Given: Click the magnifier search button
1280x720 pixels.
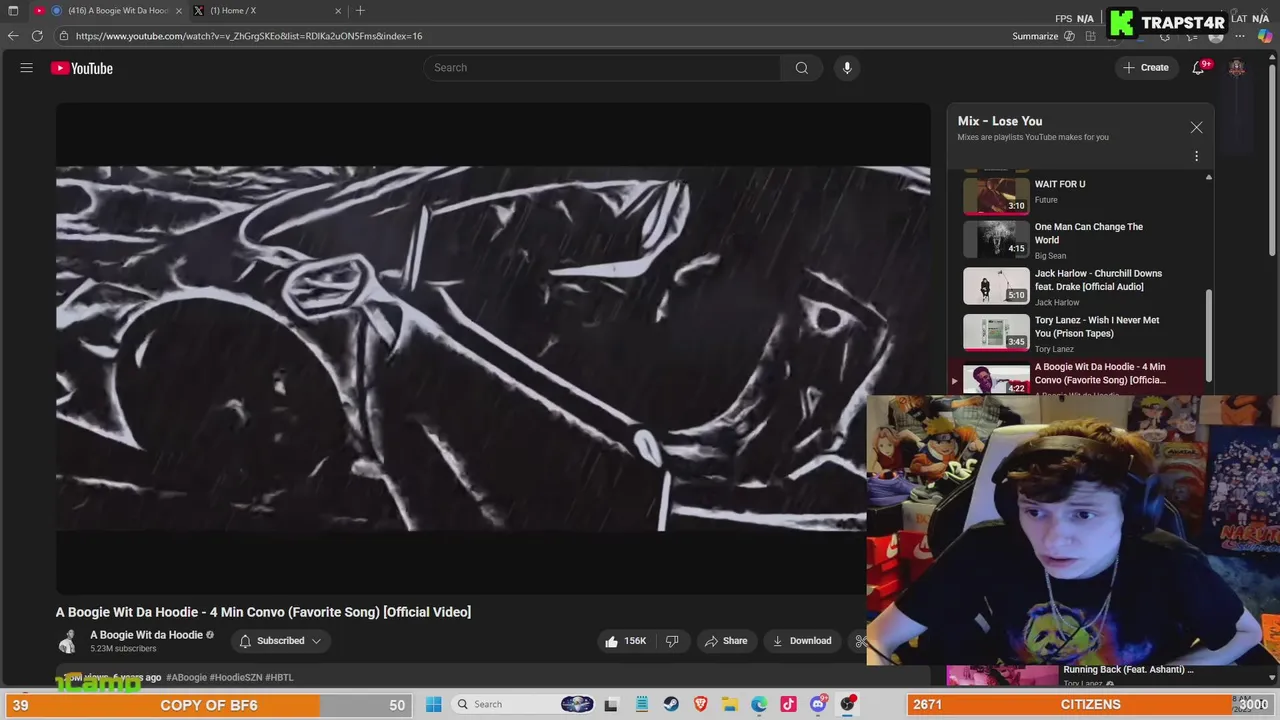Looking at the screenshot, I should pyautogui.click(x=802, y=68).
